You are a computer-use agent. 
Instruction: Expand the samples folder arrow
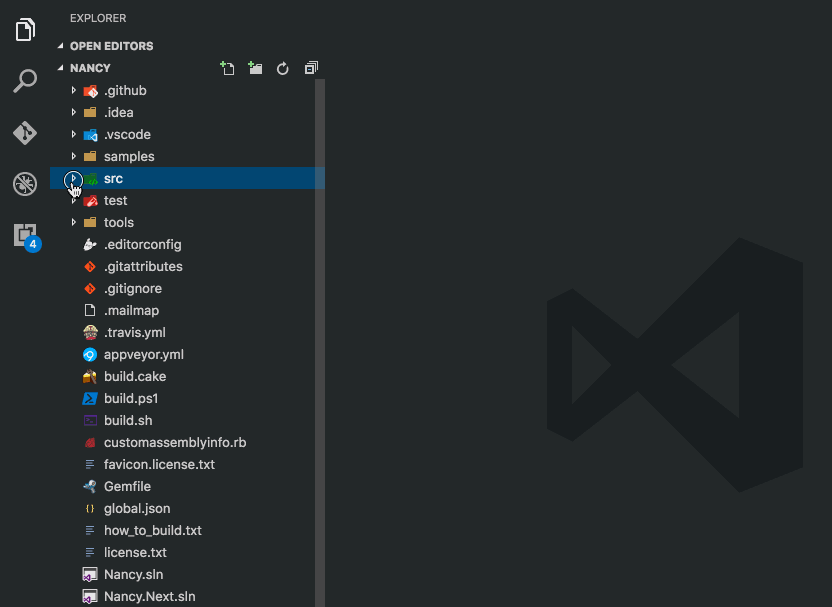[x=74, y=157]
